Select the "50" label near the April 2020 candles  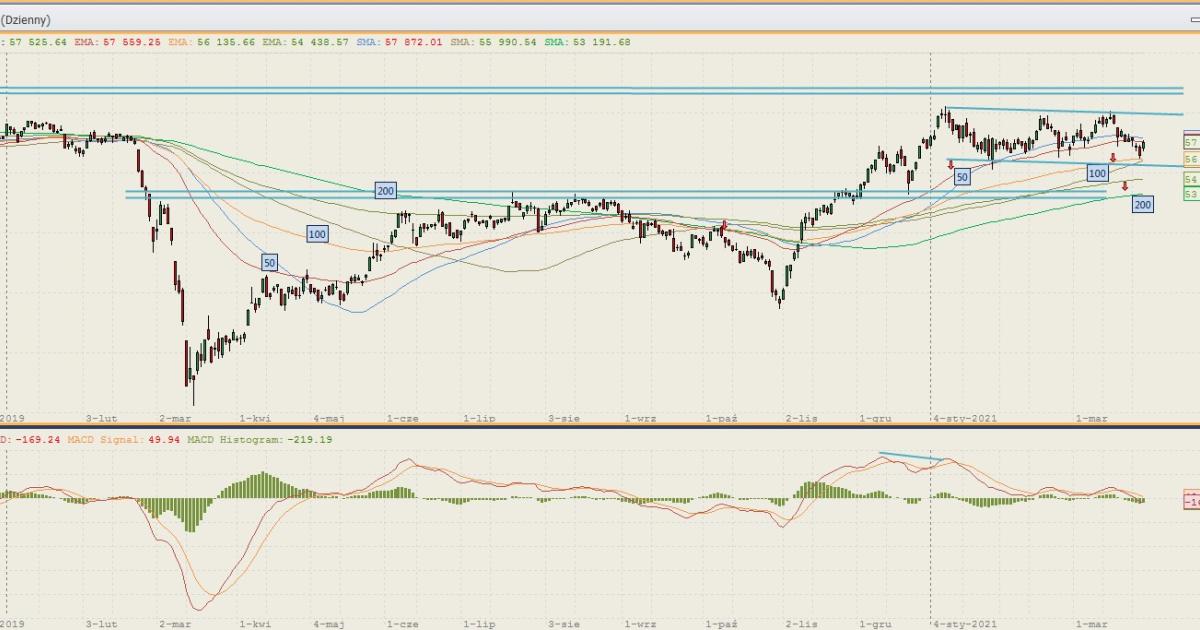tap(269, 262)
